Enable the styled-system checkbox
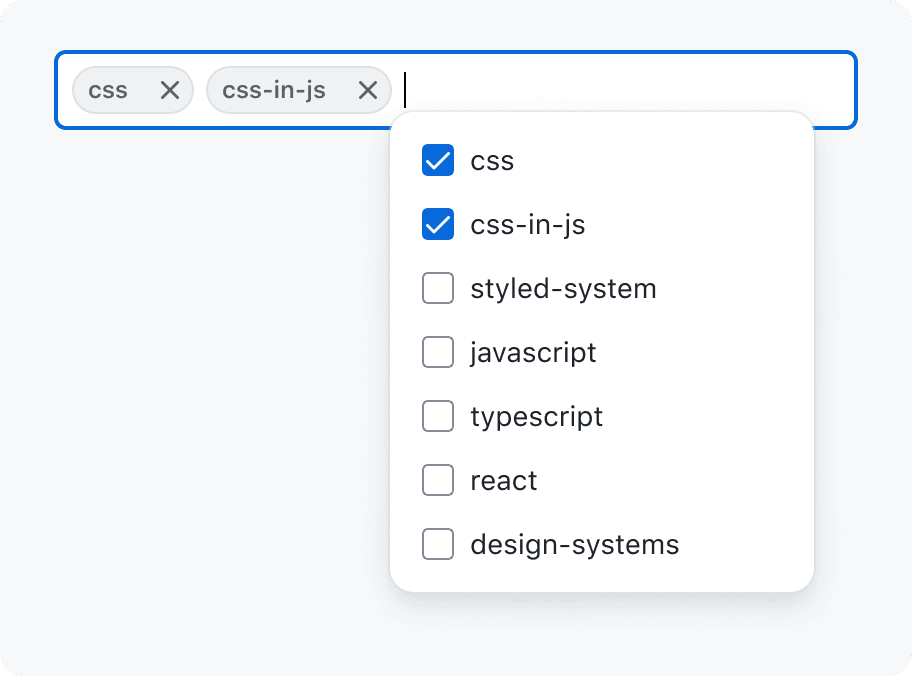Image resolution: width=912 pixels, height=676 pixels. click(438, 289)
